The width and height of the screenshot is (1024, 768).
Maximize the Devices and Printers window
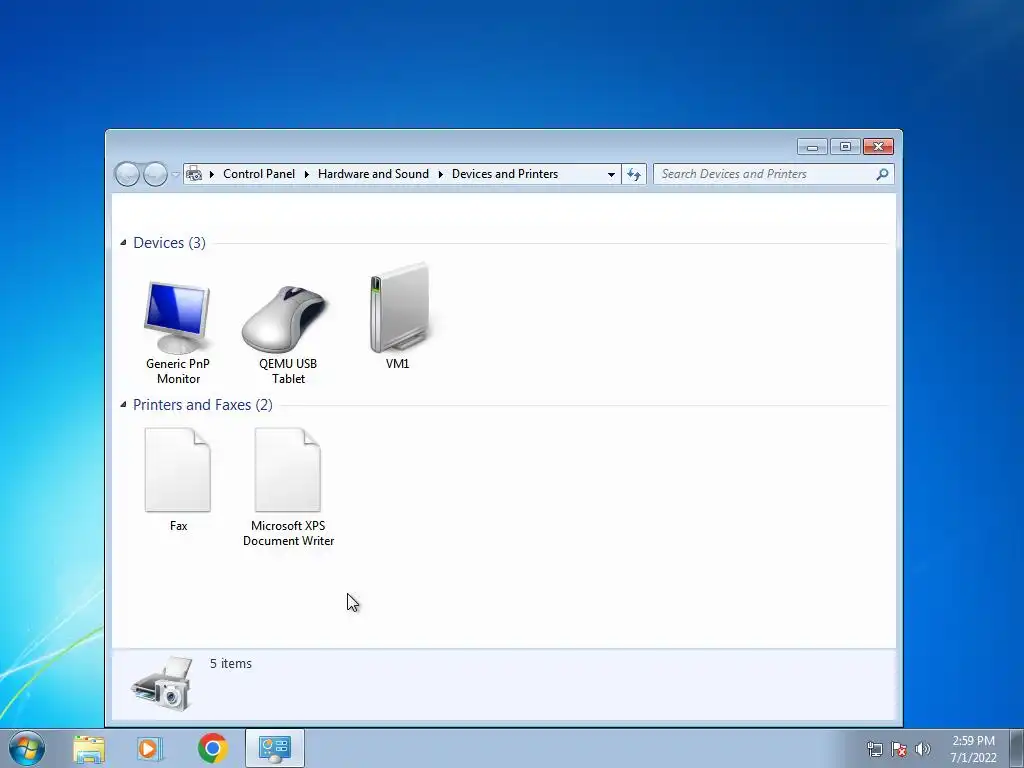point(845,147)
